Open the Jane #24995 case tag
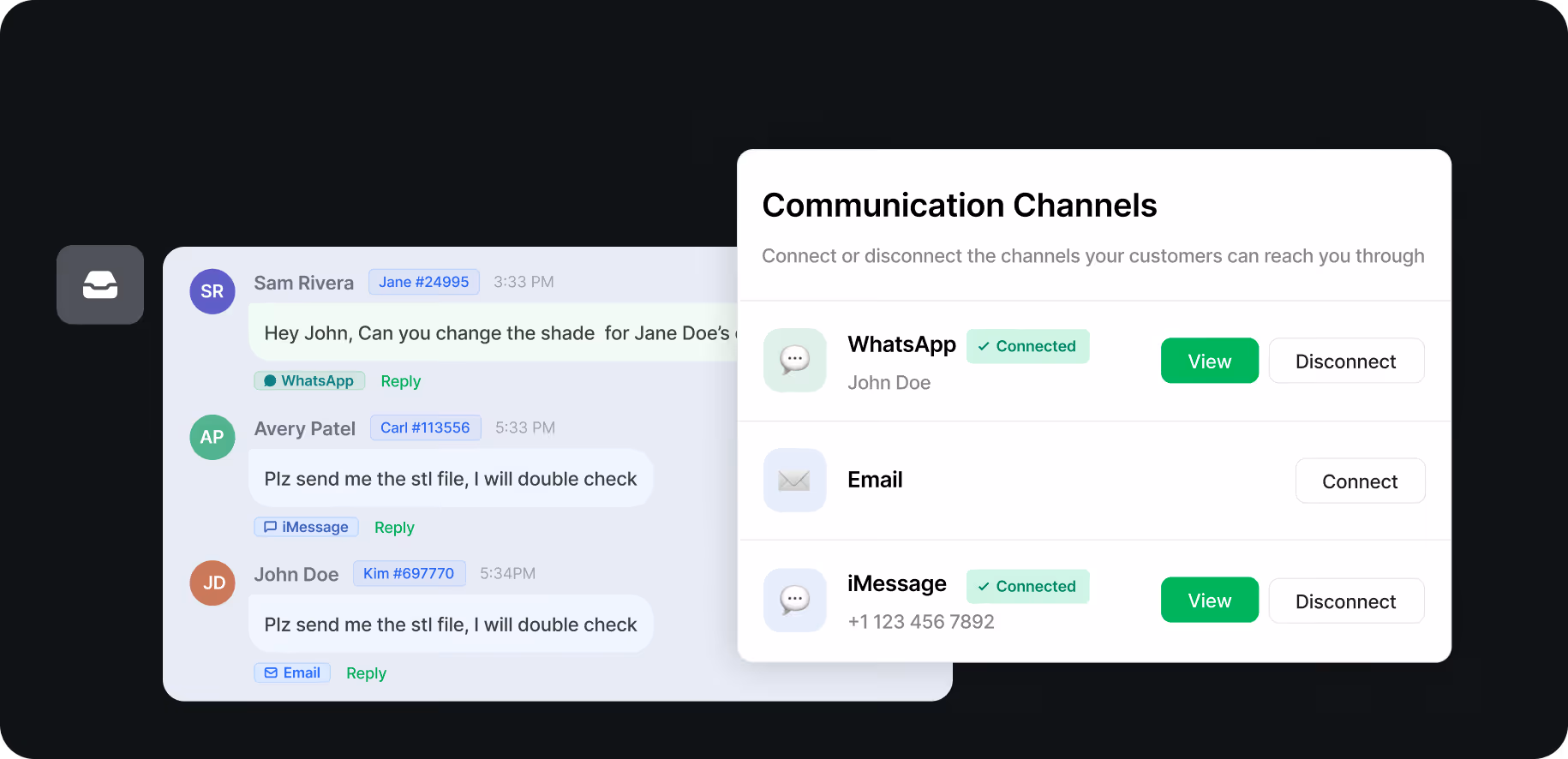The height and width of the screenshot is (759, 1568). (x=424, y=282)
